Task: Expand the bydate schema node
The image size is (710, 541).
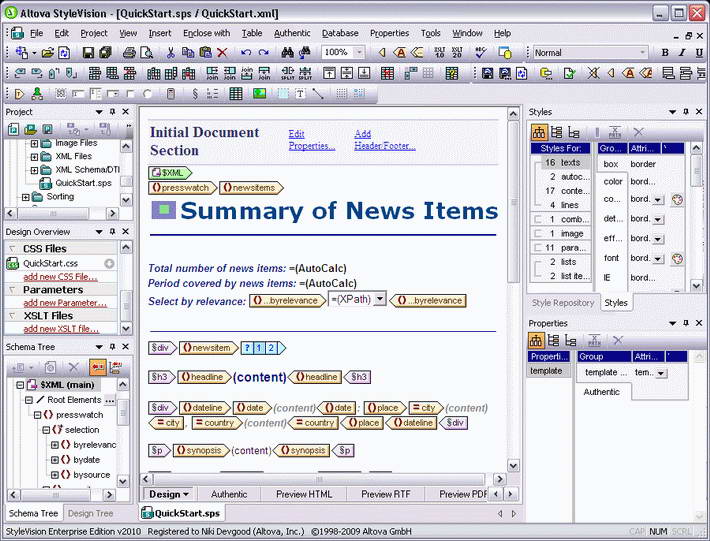Action: pos(55,460)
